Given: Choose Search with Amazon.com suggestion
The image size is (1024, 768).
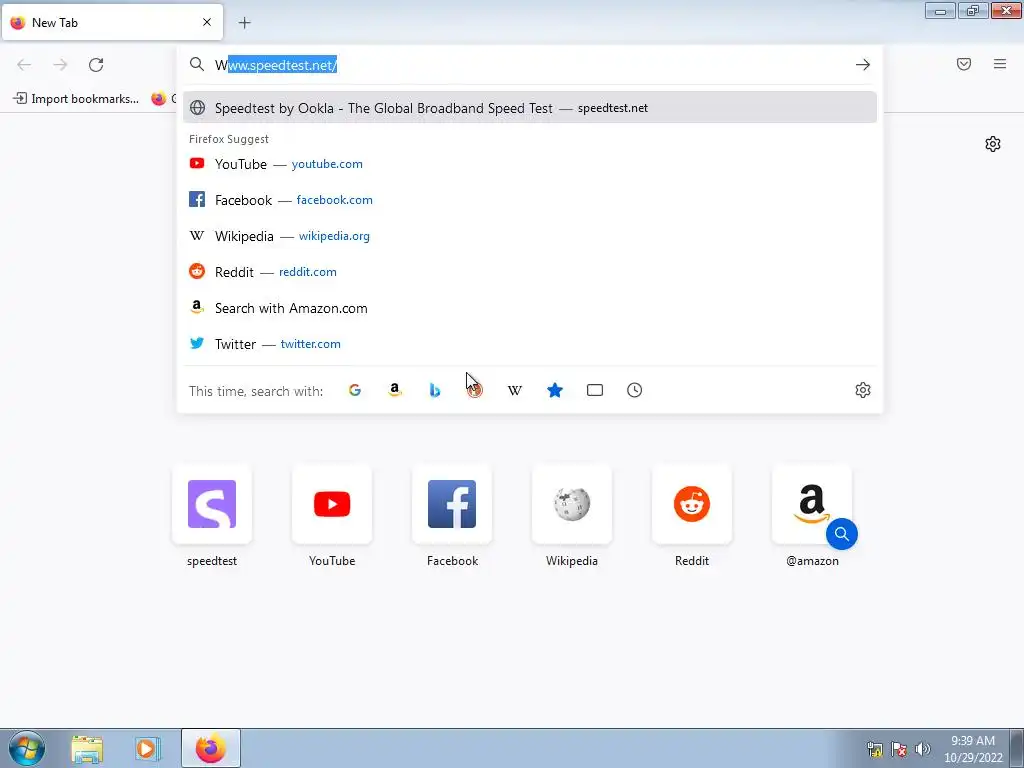Looking at the screenshot, I should click(x=530, y=308).
